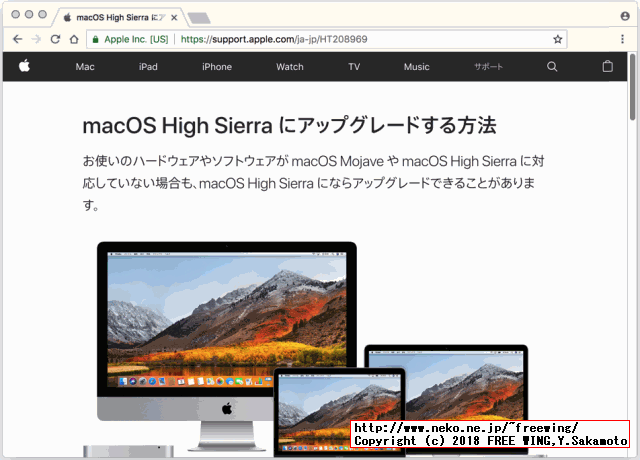Open the browser home page
The image size is (640, 460).
point(74,39)
